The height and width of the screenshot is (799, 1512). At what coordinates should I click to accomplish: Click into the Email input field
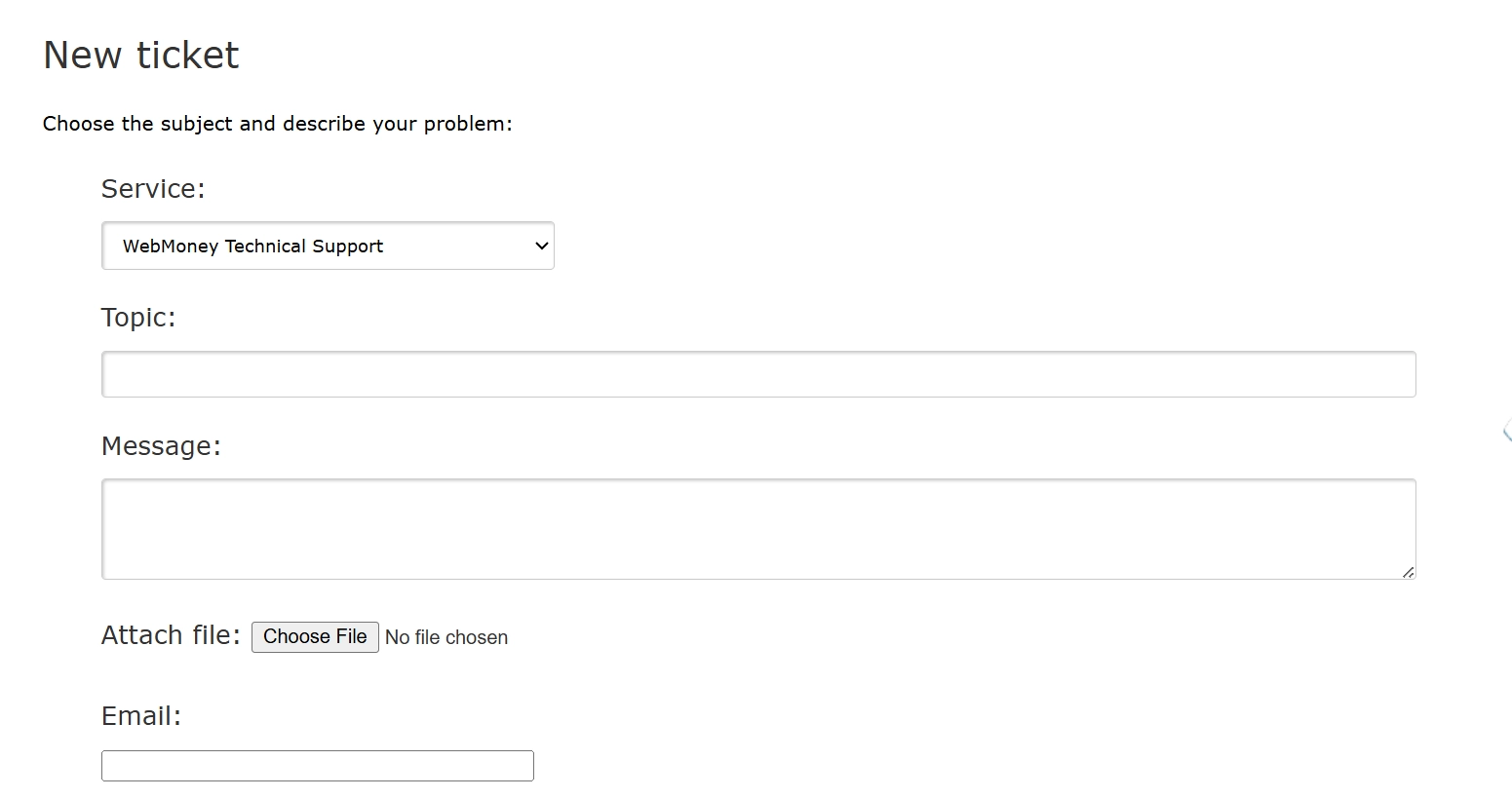318,766
